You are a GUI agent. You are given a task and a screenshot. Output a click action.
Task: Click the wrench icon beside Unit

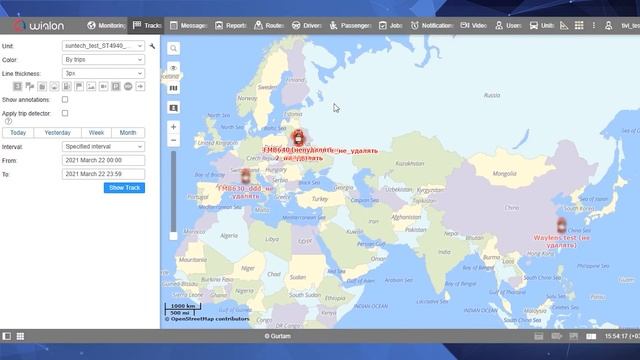pyautogui.click(x=152, y=46)
